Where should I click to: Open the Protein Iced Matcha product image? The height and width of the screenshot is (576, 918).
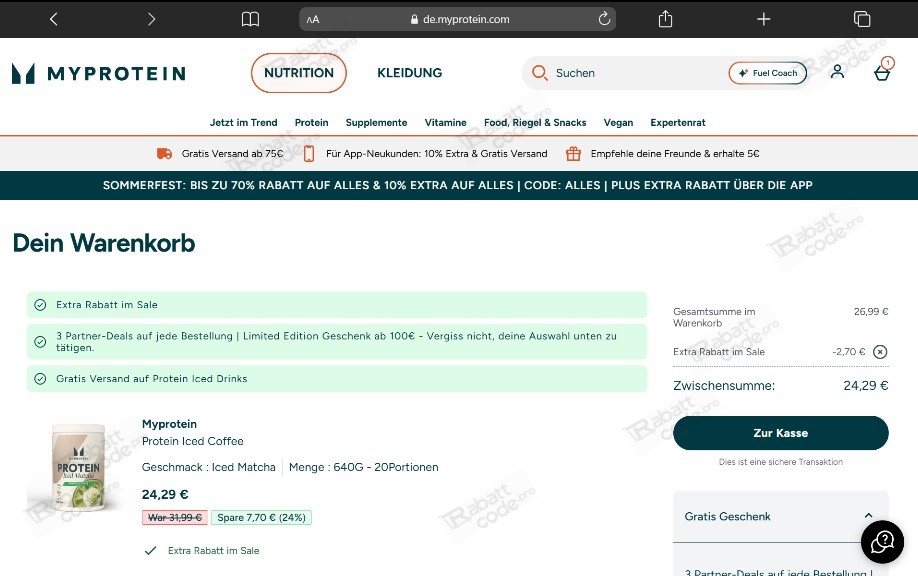click(x=78, y=468)
